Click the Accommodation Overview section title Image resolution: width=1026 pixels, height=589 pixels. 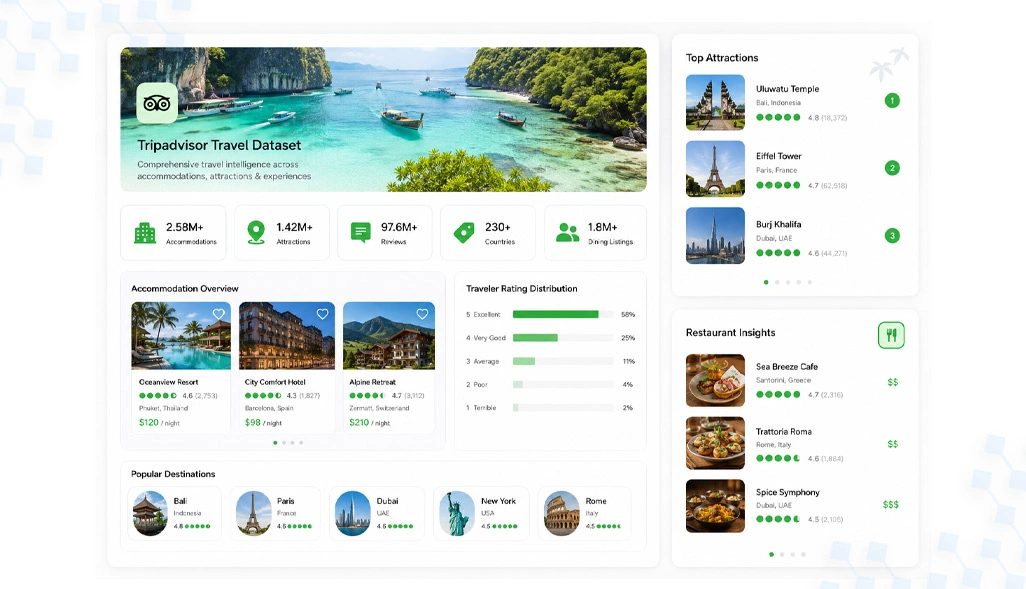coord(185,289)
